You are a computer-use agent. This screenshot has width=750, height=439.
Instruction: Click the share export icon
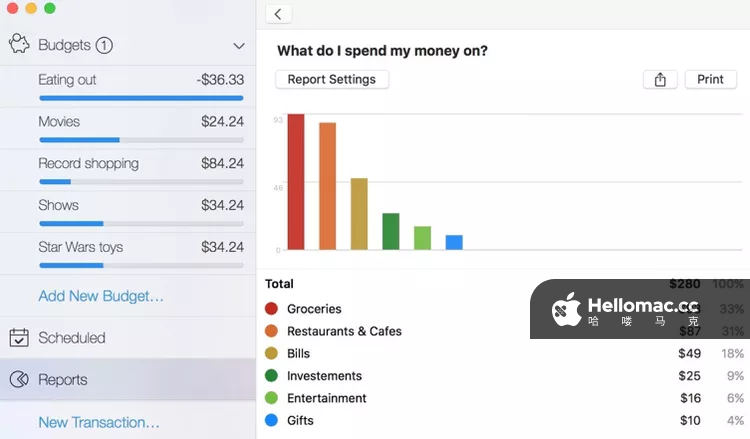point(660,80)
